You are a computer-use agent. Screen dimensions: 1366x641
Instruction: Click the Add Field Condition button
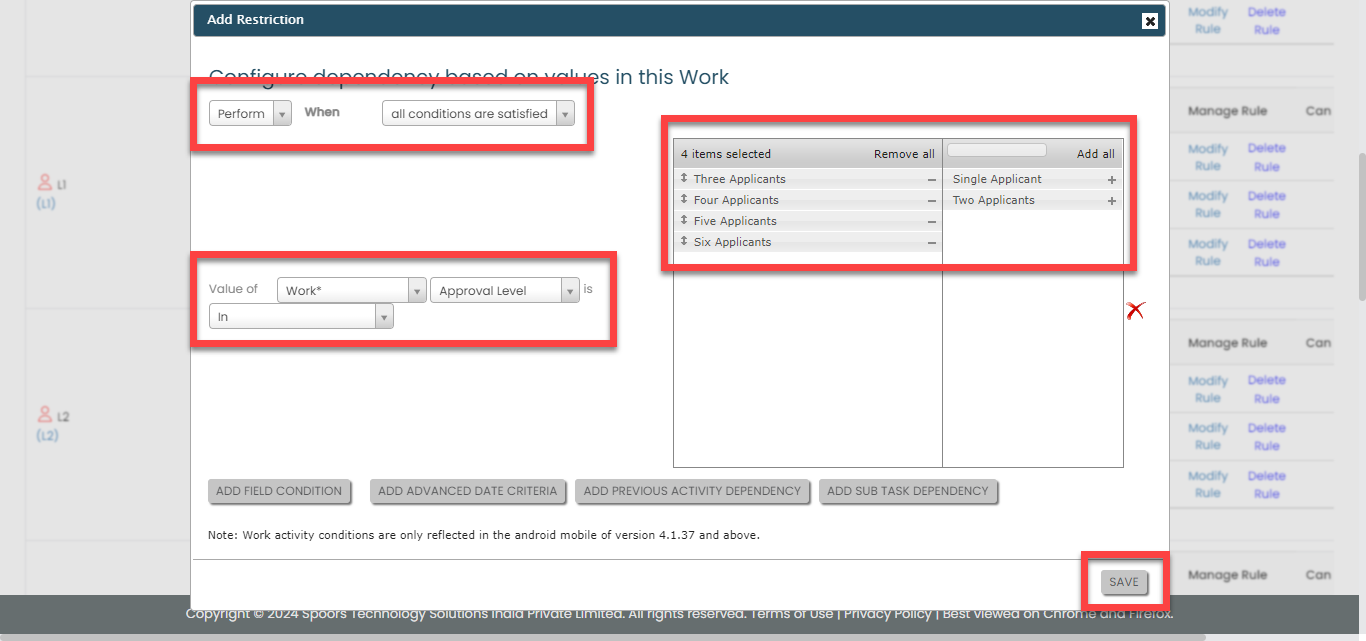click(x=279, y=491)
